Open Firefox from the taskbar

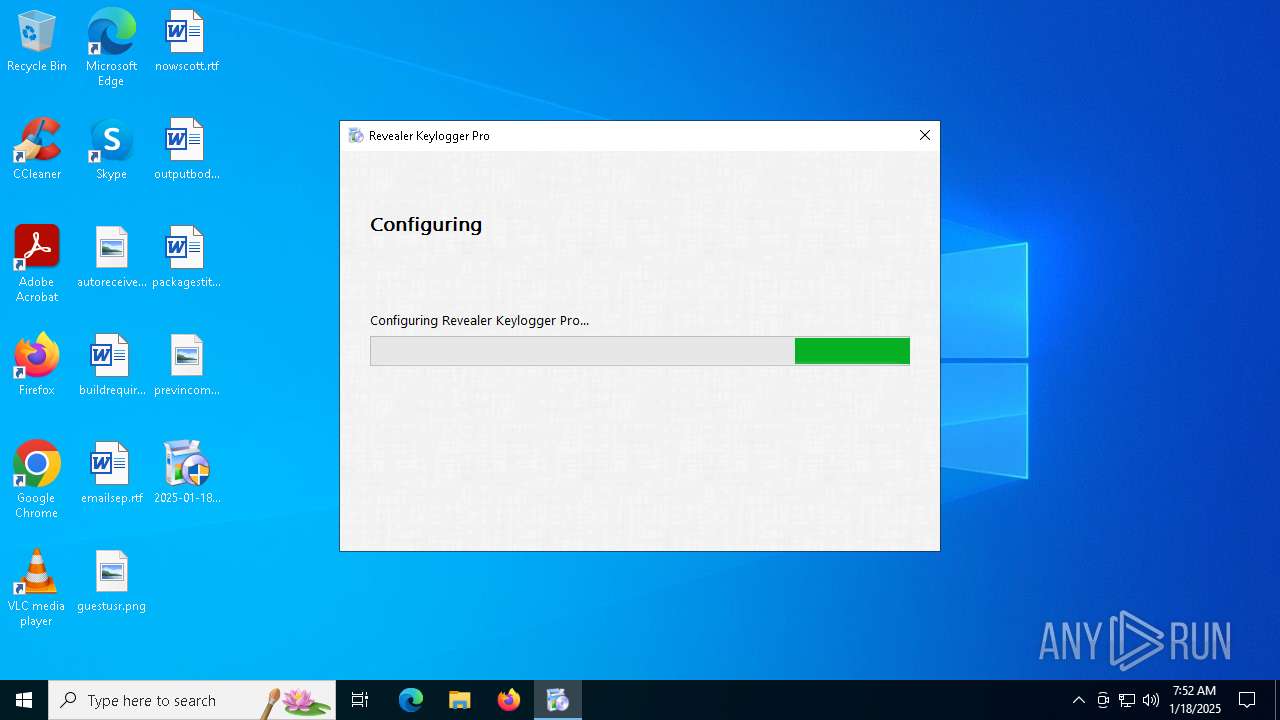click(508, 700)
